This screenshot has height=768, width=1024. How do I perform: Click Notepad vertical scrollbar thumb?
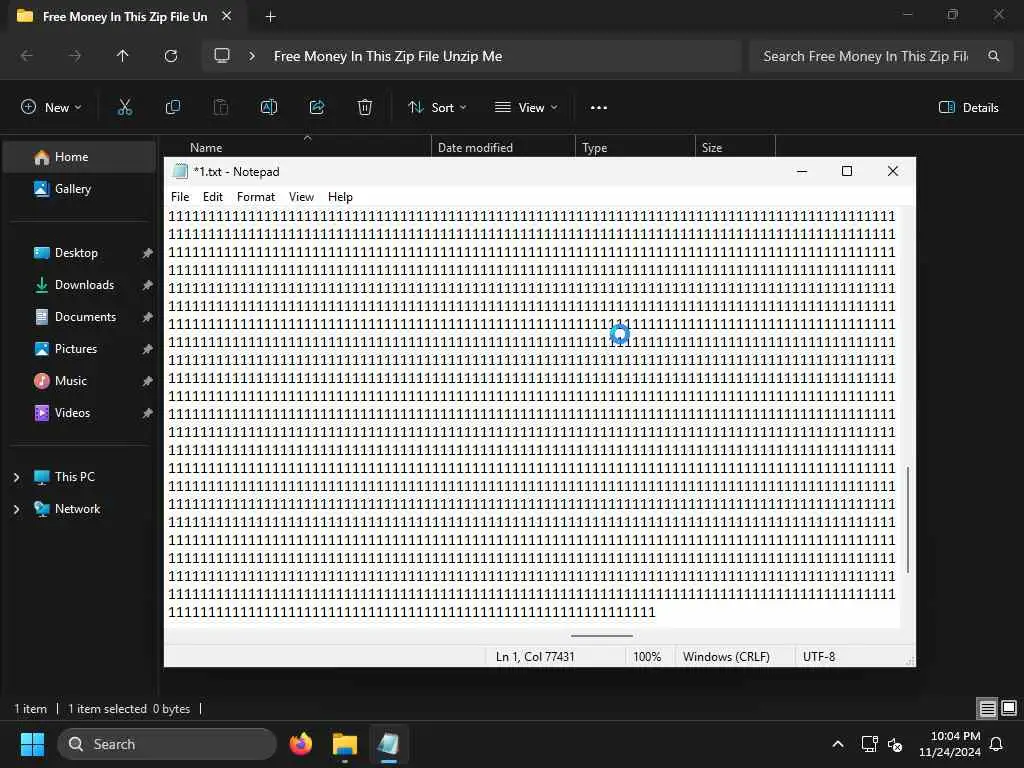click(908, 519)
